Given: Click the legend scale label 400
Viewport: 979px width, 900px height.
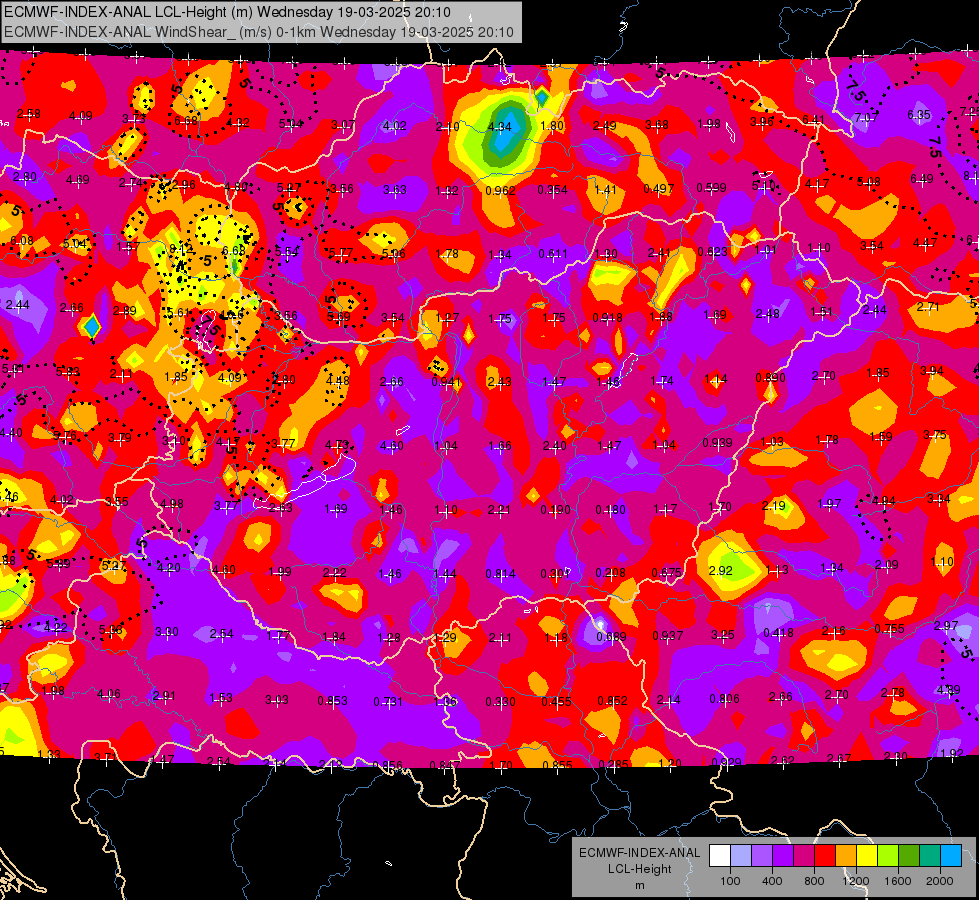Looking at the screenshot, I should 772,881.
